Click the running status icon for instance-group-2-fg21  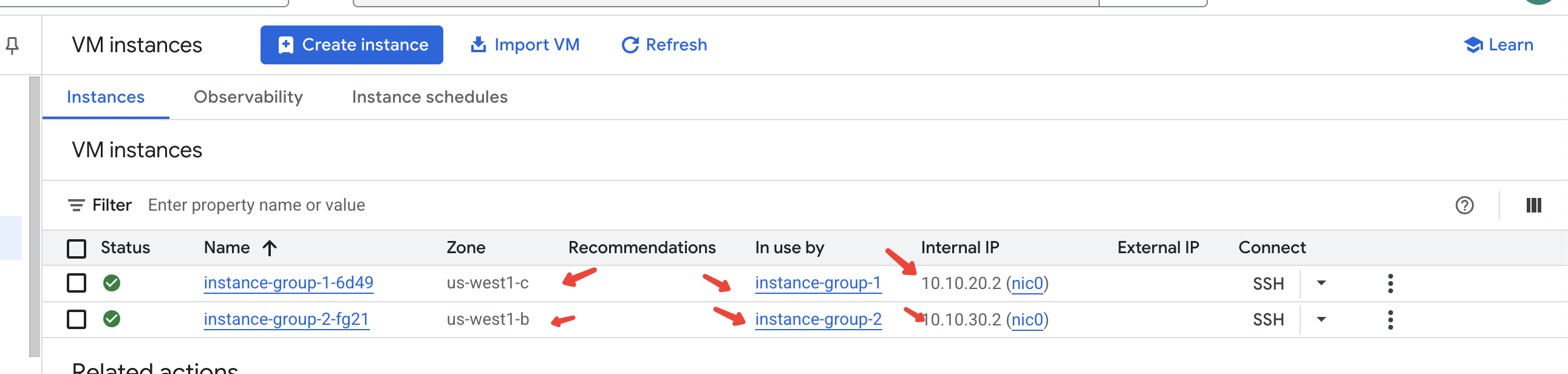click(x=111, y=319)
